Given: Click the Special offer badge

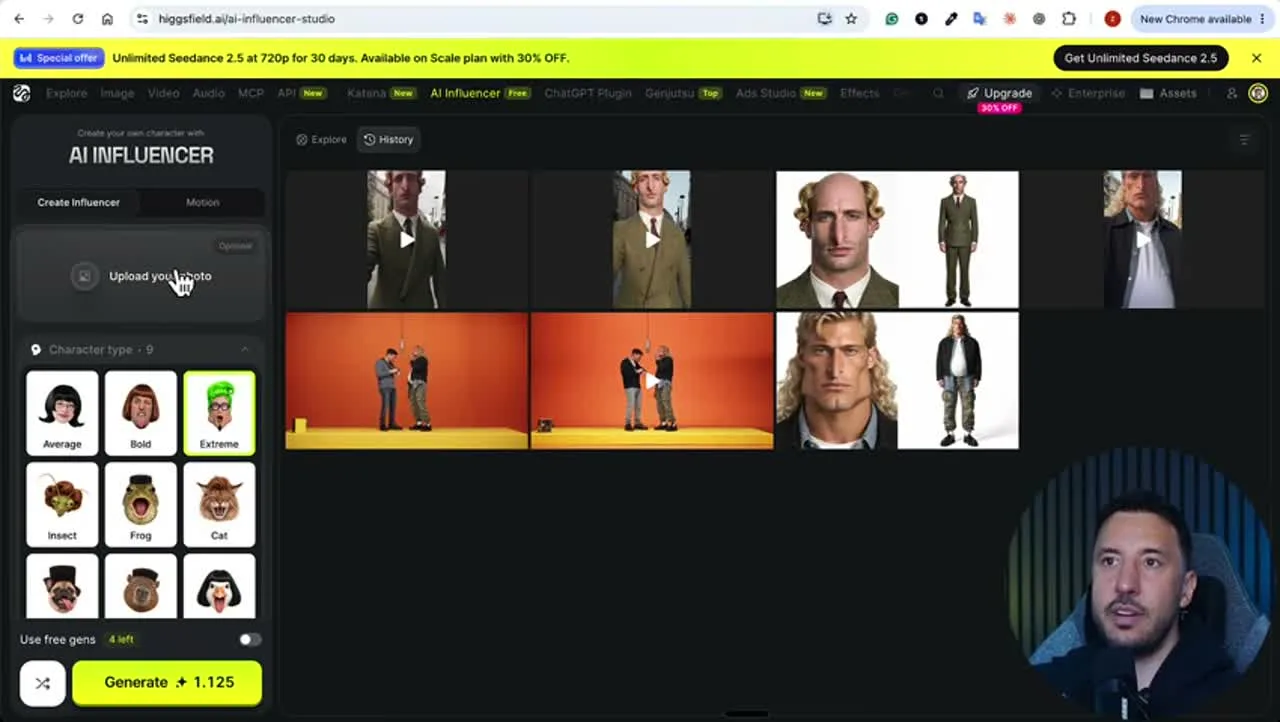Looking at the screenshot, I should point(60,58).
